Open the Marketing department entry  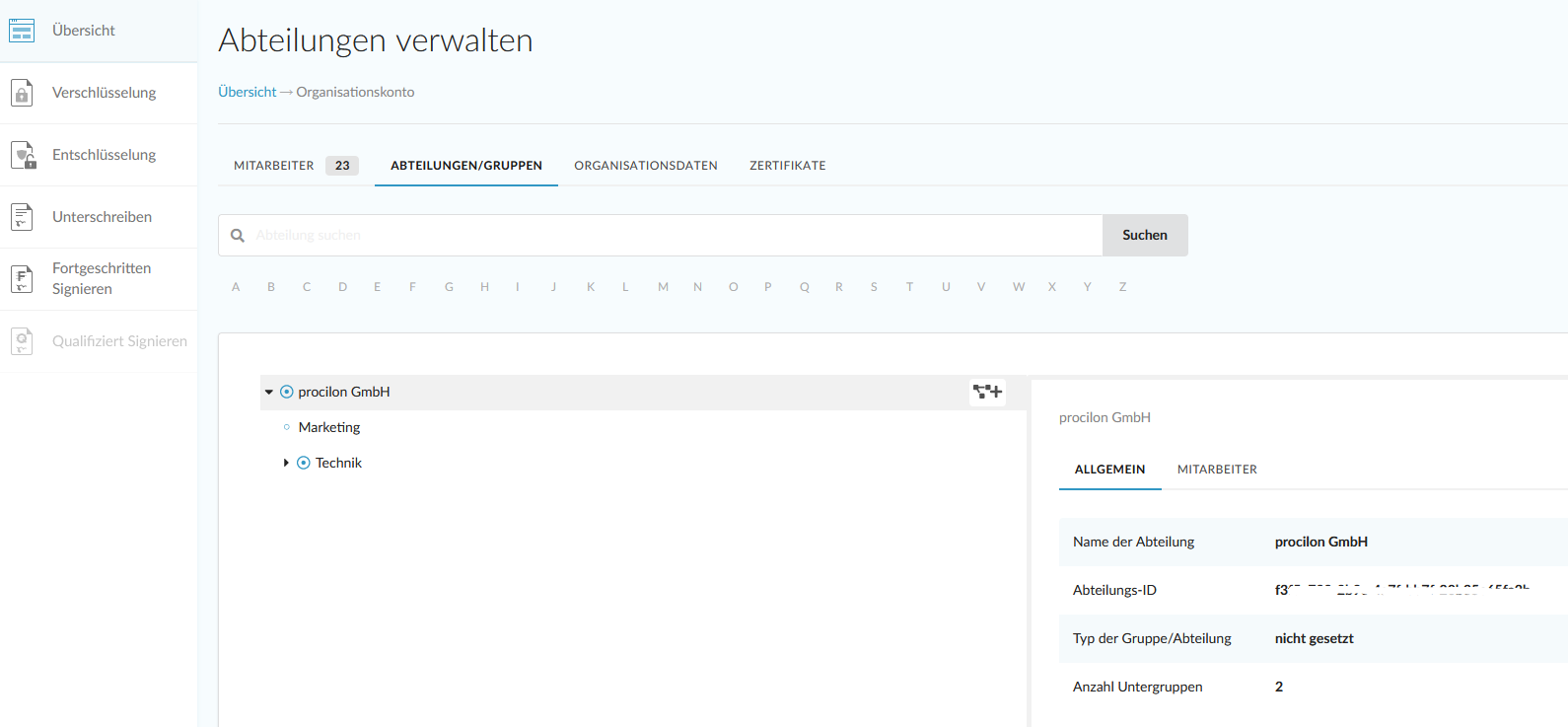click(329, 427)
